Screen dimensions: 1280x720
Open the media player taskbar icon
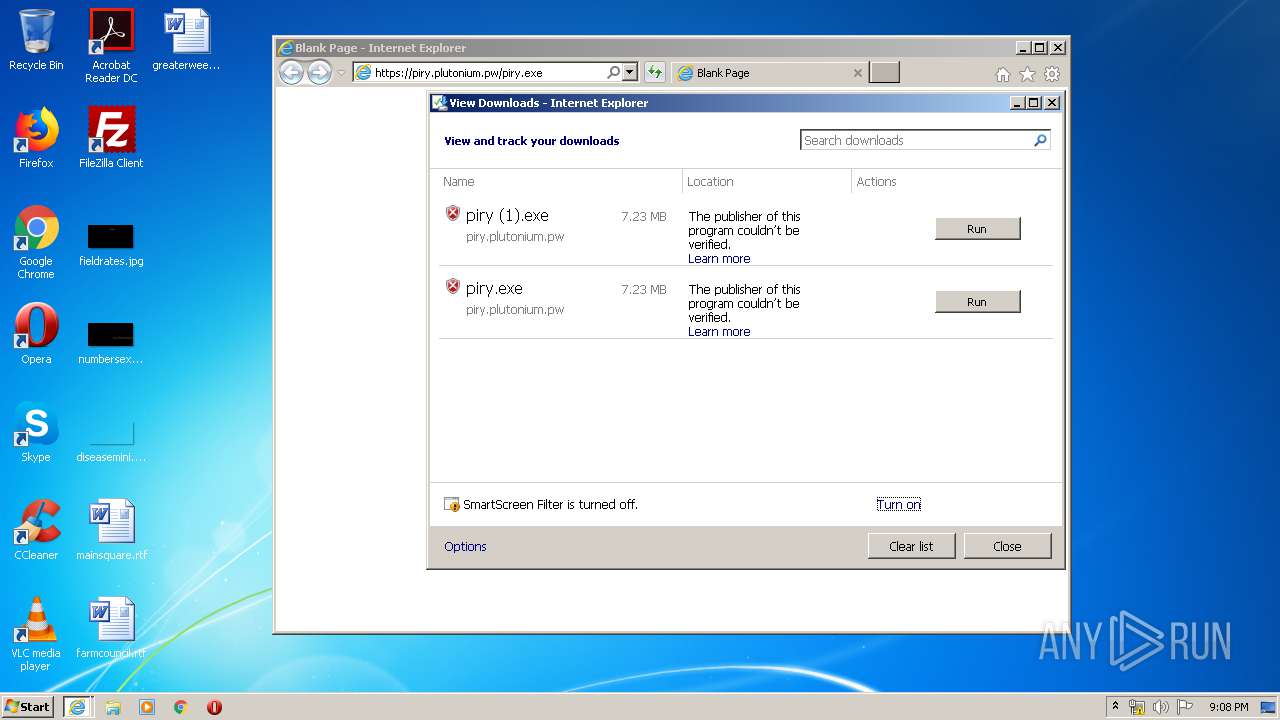pyautogui.click(x=147, y=707)
